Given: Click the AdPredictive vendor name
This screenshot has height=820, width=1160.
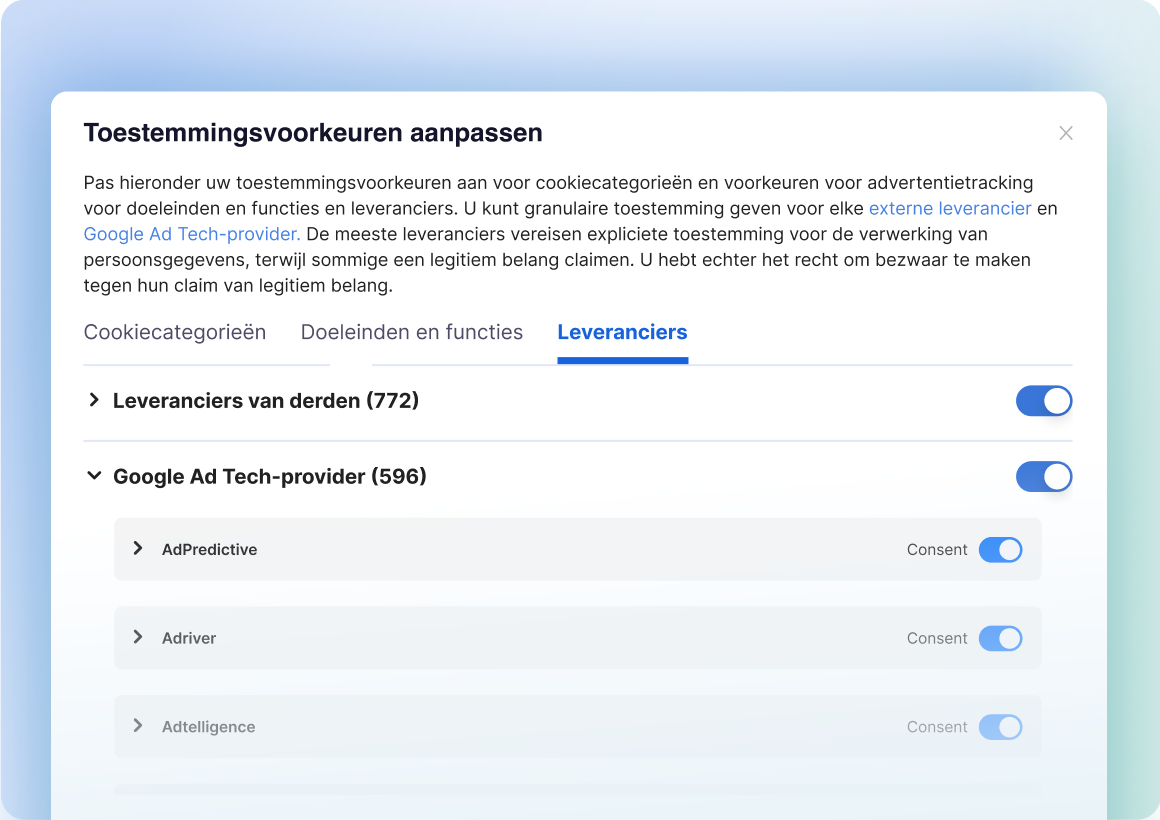Looking at the screenshot, I should click(x=209, y=549).
